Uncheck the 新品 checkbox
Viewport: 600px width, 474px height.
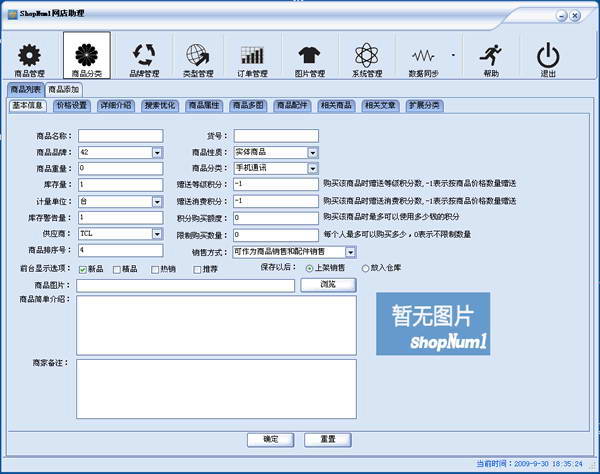pyautogui.click(x=83, y=269)
